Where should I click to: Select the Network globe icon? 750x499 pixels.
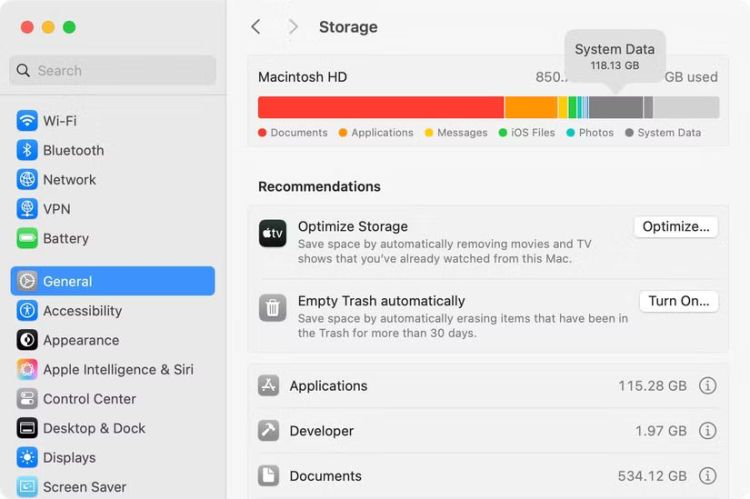[x=27, y=180]
